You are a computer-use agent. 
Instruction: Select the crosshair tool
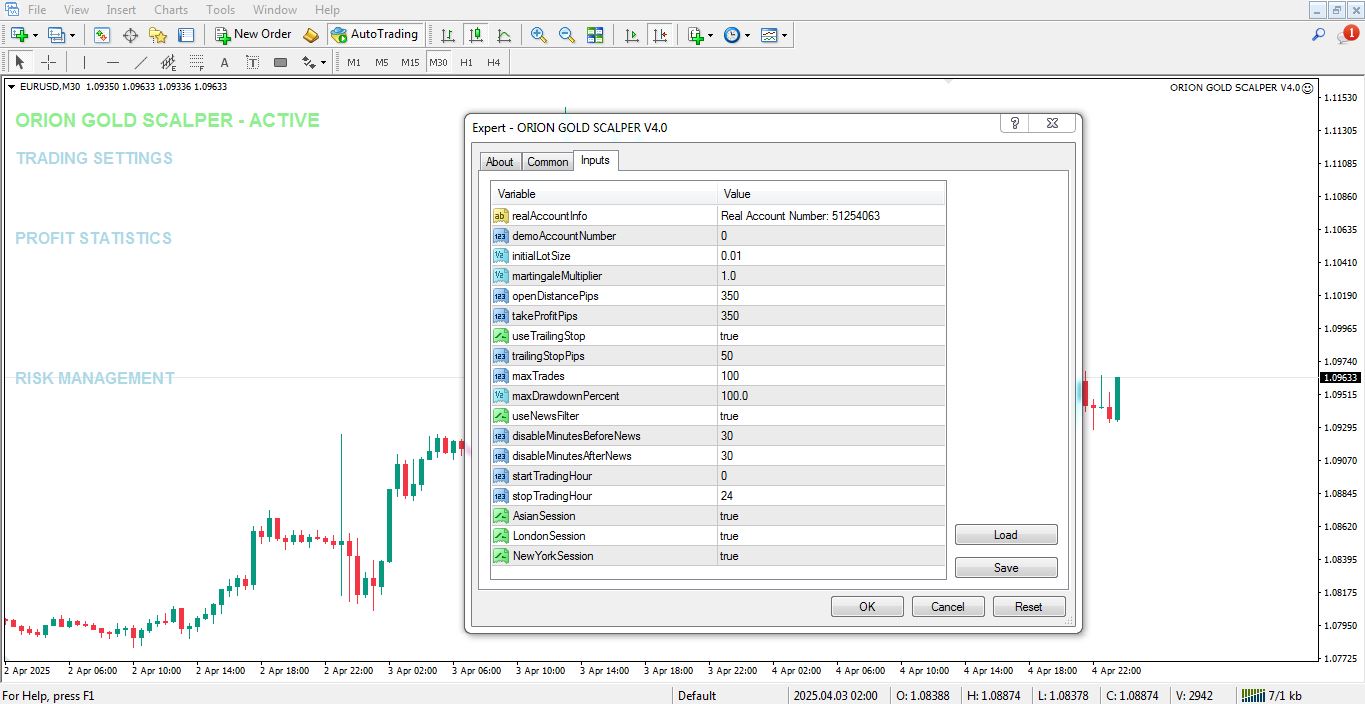(x=48, y=62)
